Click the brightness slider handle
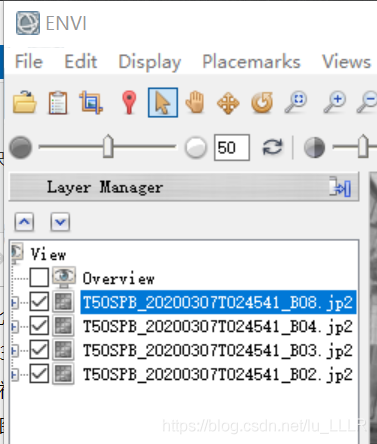Image resolution: width=377 pixels, height=444 pixels. (108, 146)
